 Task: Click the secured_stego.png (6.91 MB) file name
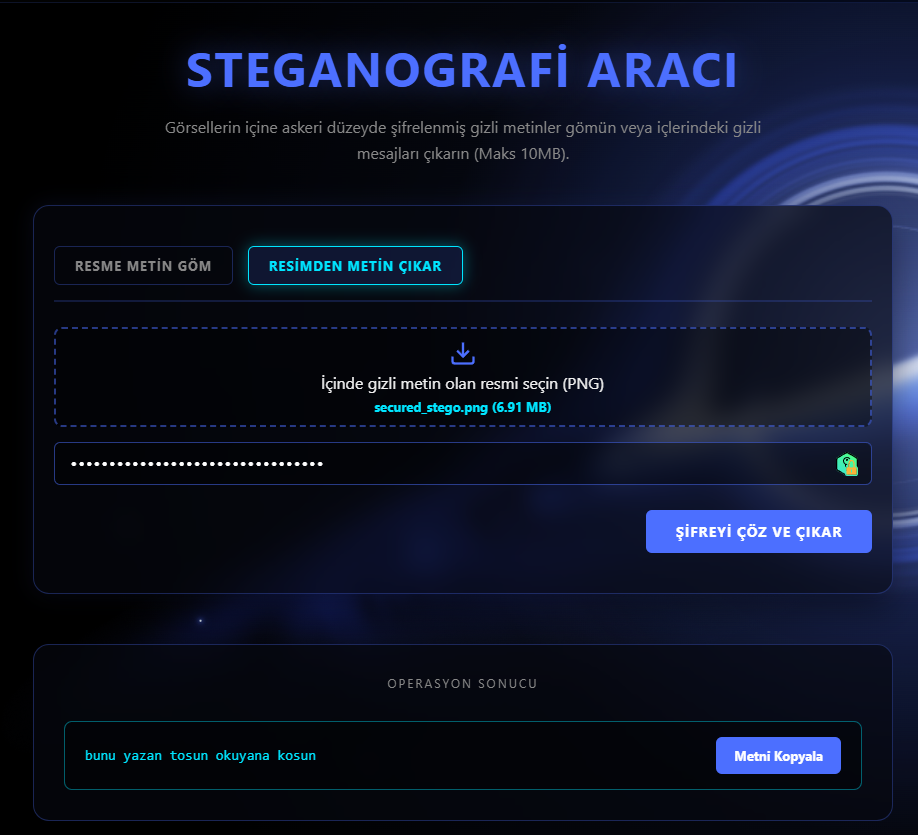[463, 408]
